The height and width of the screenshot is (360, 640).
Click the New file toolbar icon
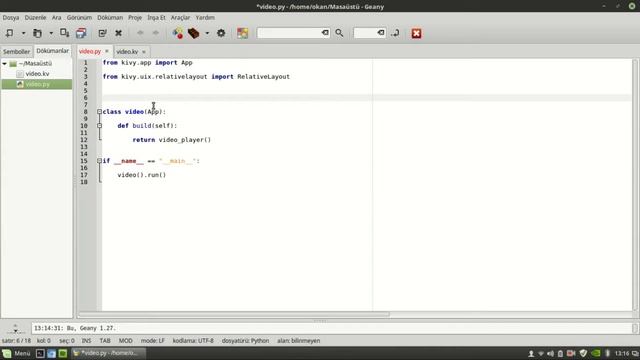9,33
